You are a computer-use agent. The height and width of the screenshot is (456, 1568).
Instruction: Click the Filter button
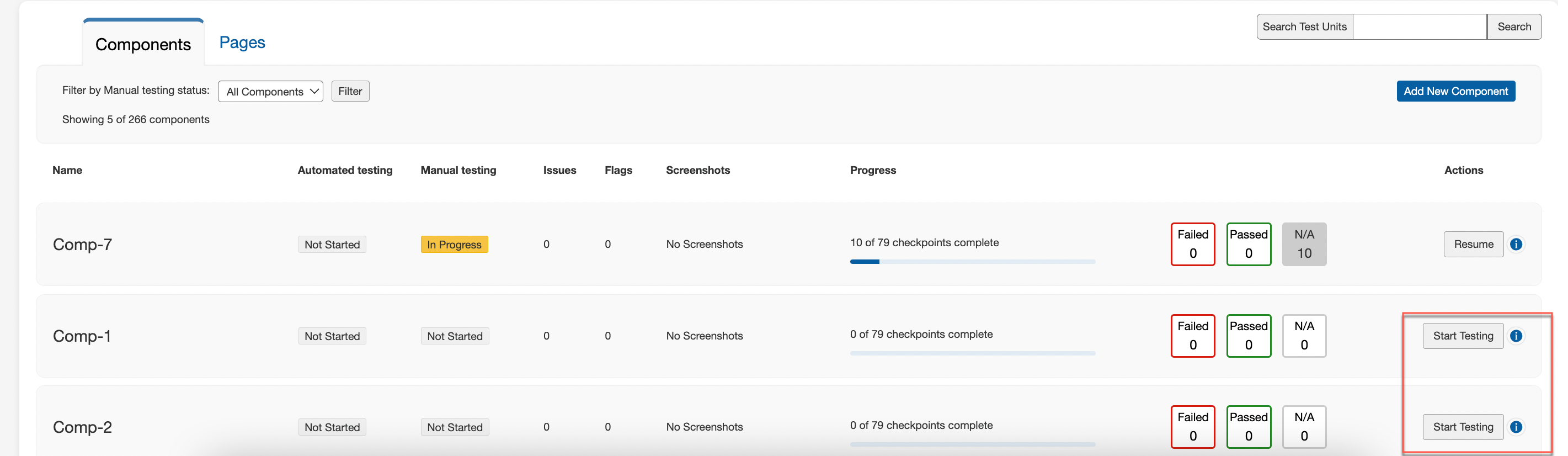coord(350,91)
